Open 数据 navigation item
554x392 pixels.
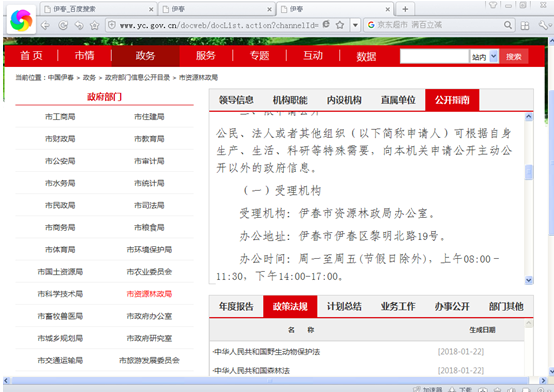366,56
